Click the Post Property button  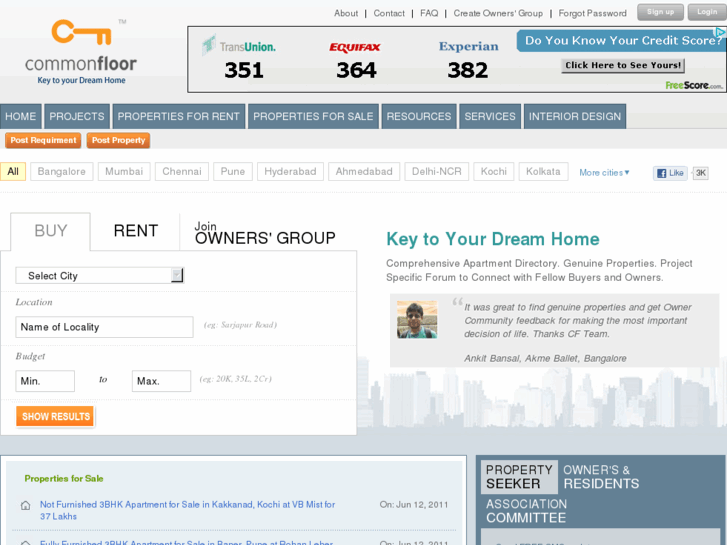coord(118,141)
